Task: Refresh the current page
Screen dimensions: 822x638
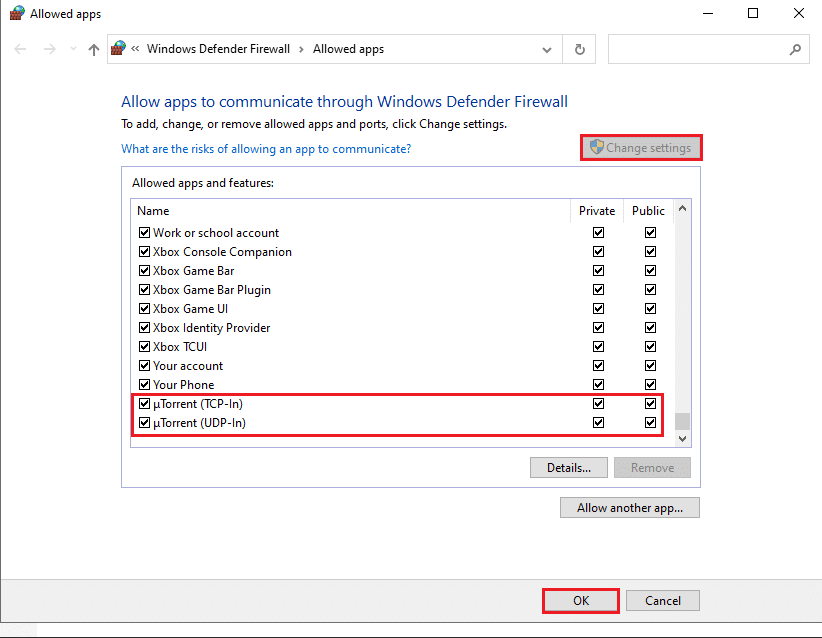Action: [579, 48]
